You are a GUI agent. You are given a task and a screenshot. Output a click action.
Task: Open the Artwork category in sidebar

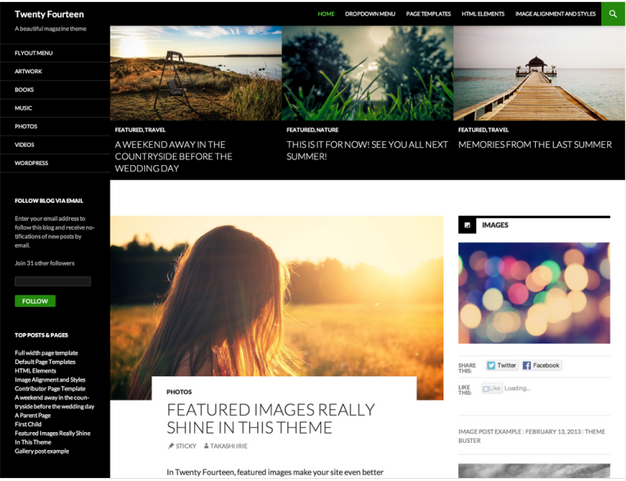tap(28, 71)
